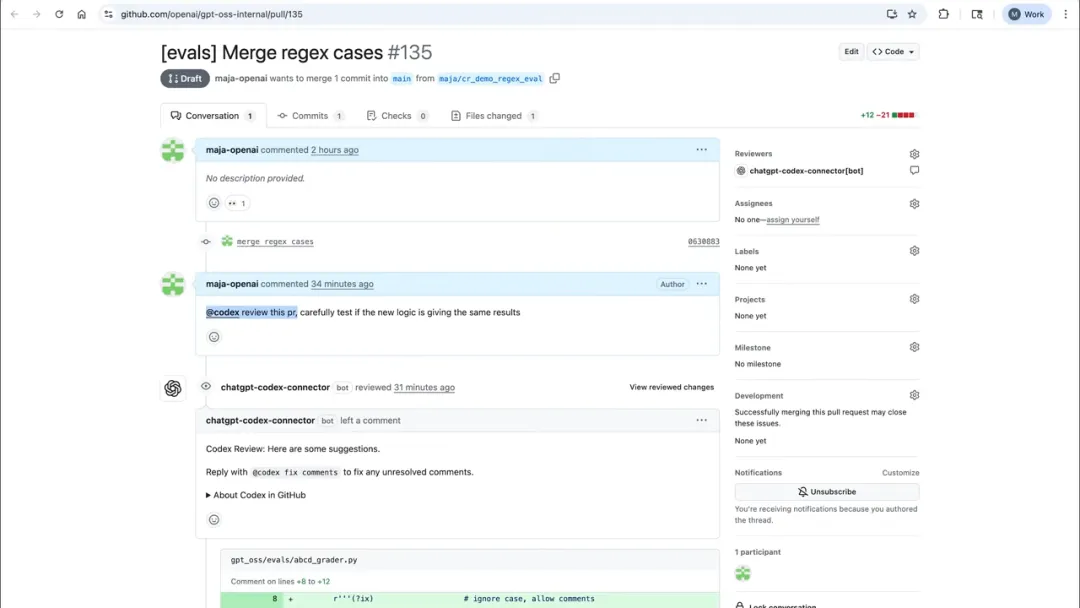Switch to the Files changed tab
The image size is (1080, 608).
click(493, 116)
